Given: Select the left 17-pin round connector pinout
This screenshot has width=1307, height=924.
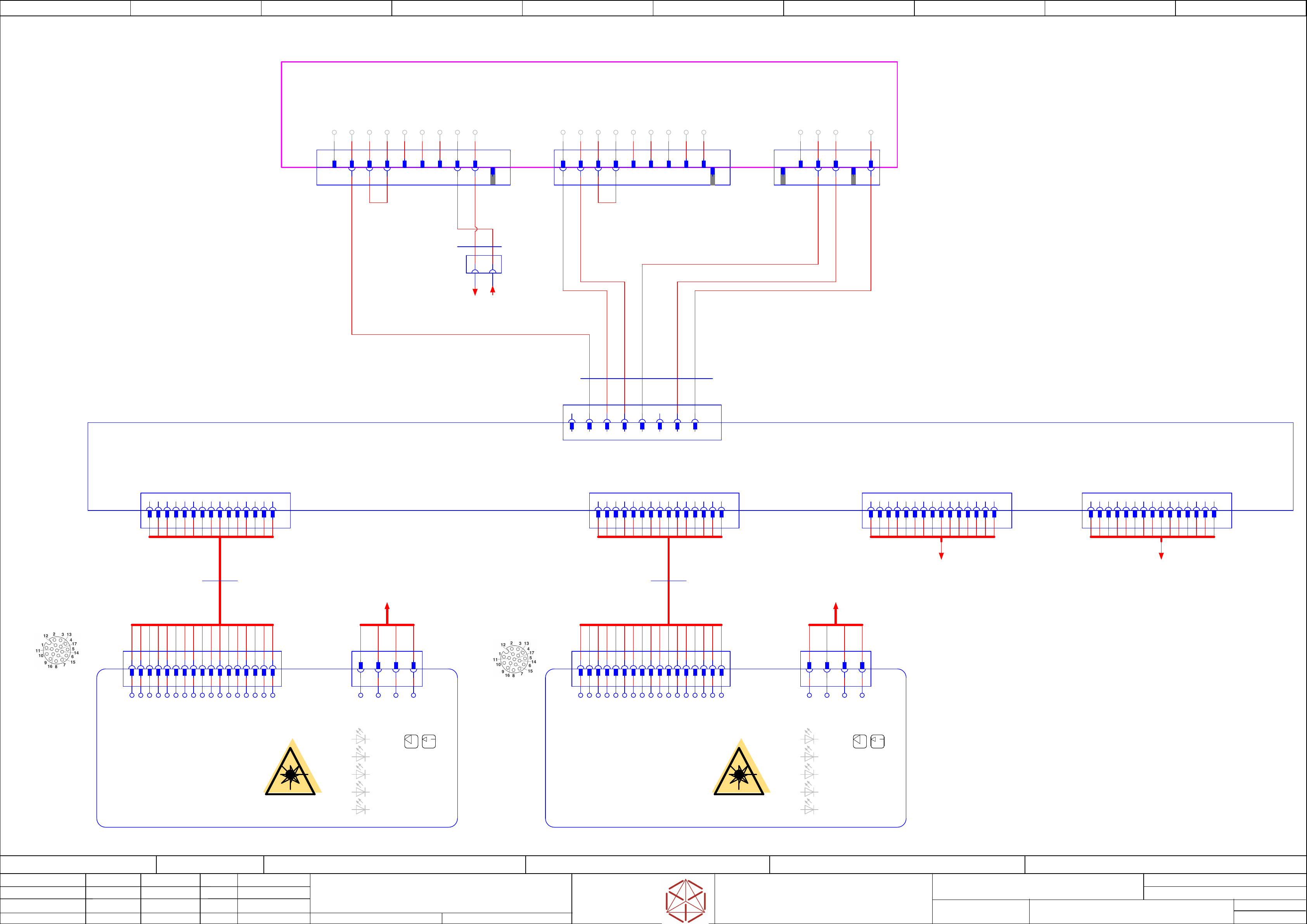Looking at the screenshot, I should point(57,650).
